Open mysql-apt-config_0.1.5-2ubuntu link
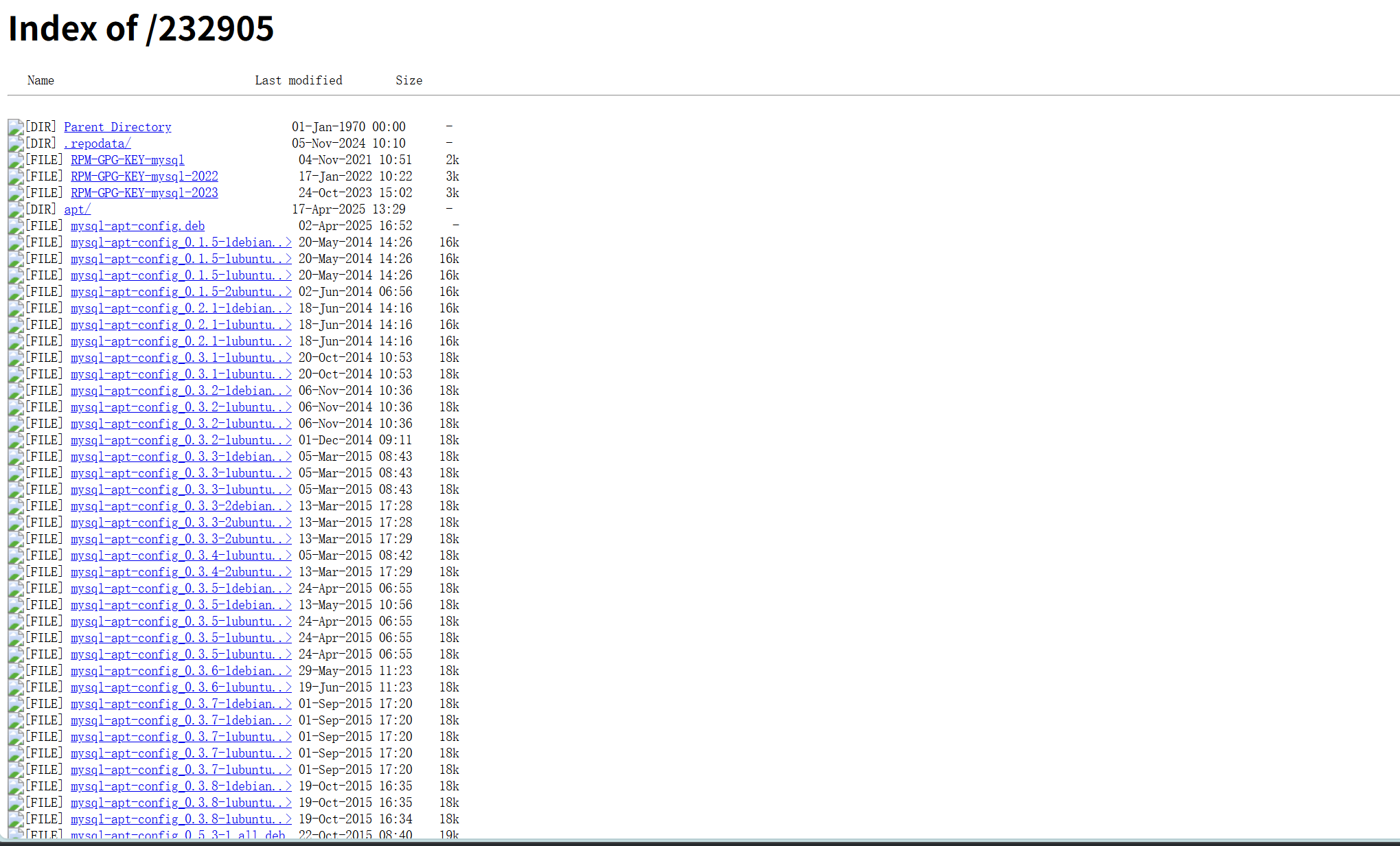The height and width of the screenshot is (846, 1400). click(181, 292)
